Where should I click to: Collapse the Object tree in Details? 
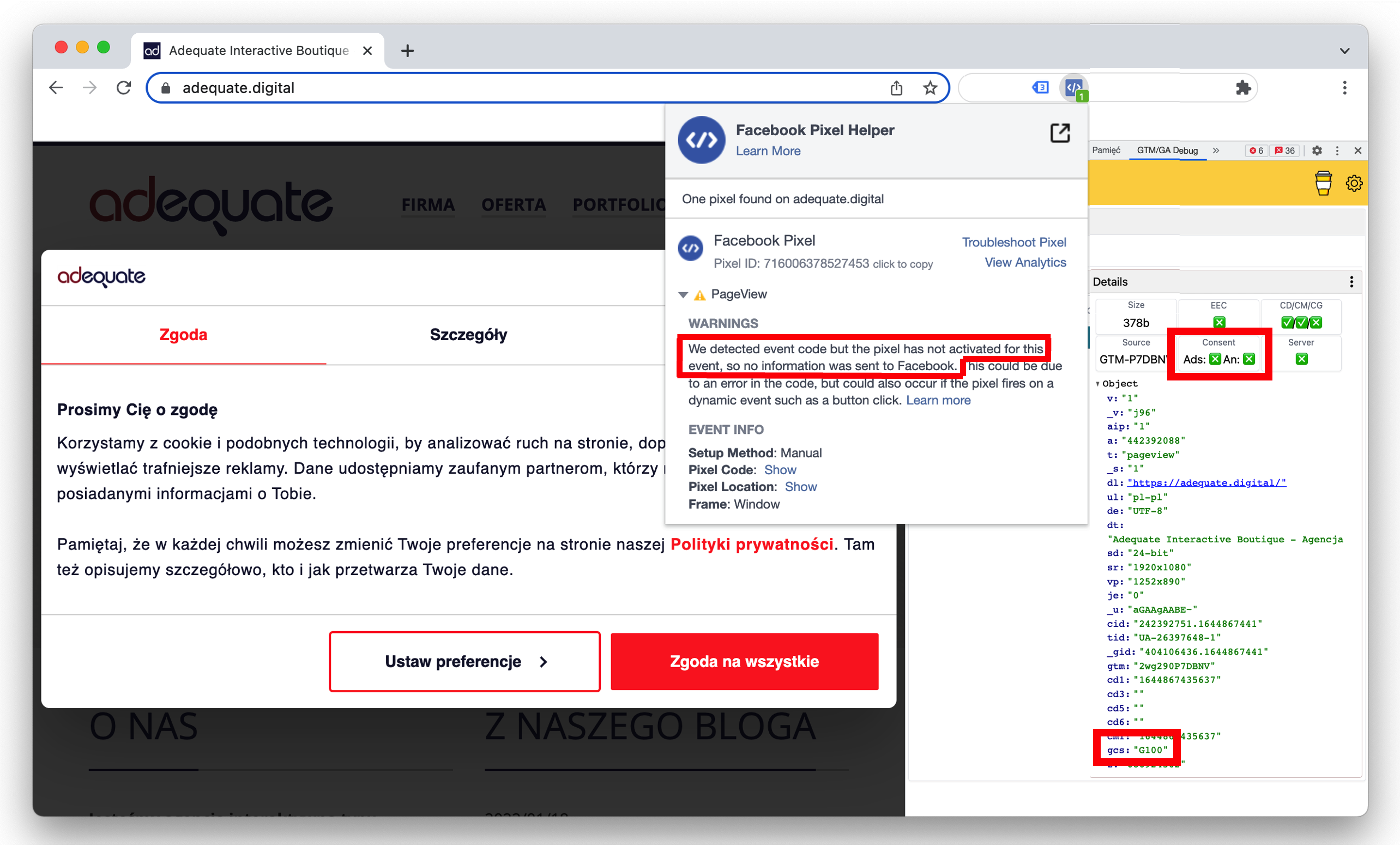[x=1098, y=385]
